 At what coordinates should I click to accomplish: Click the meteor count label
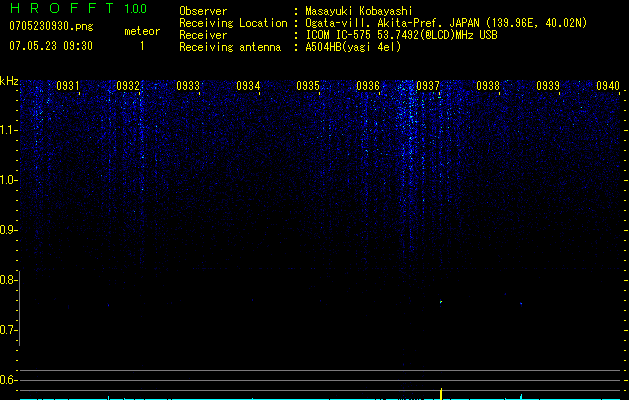click(x=142, y=31)
